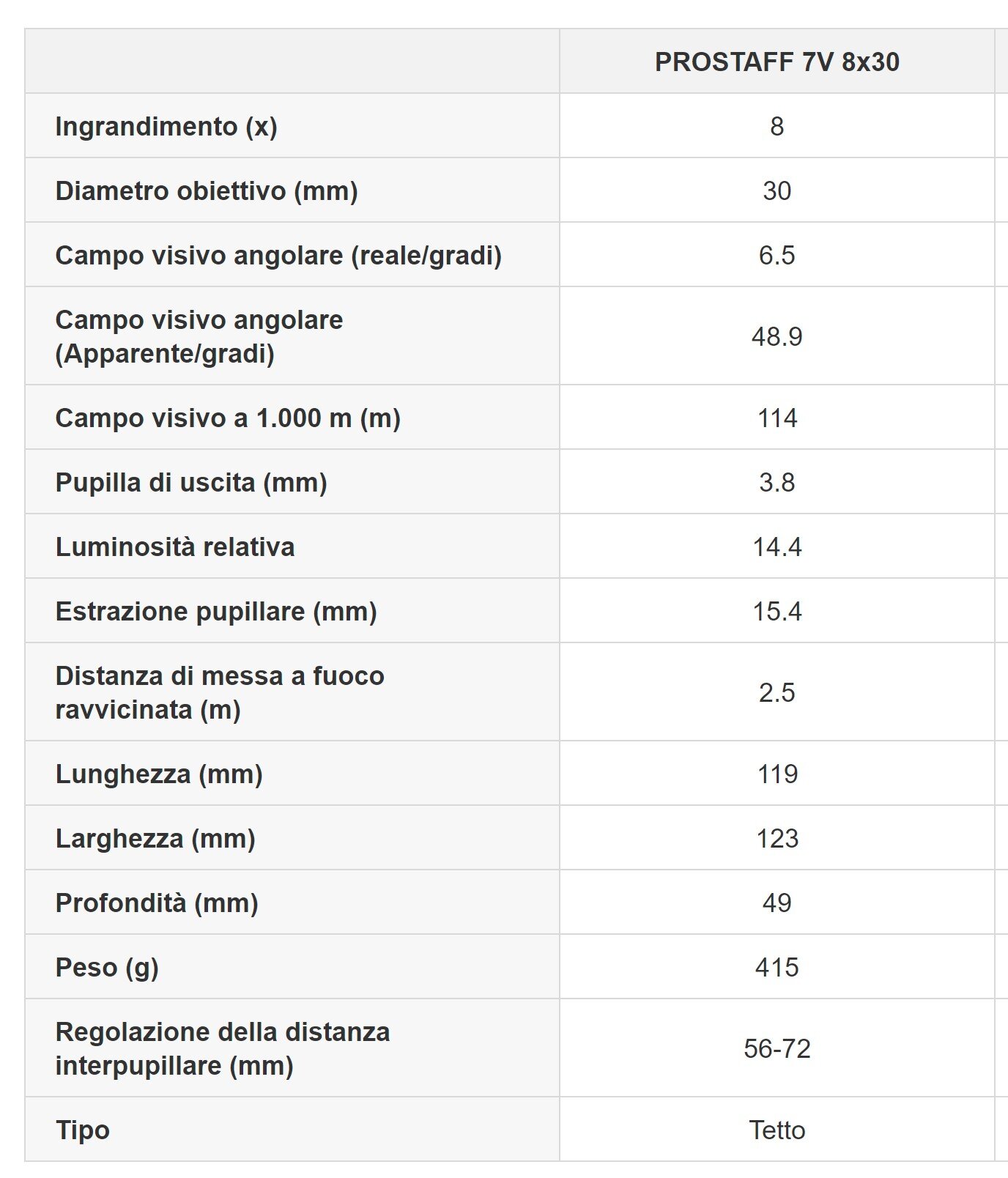Click the Diametro obiettivo value 30
Screen dimensions: 1008x1178
pyautogui.click(x=777, y=191)
